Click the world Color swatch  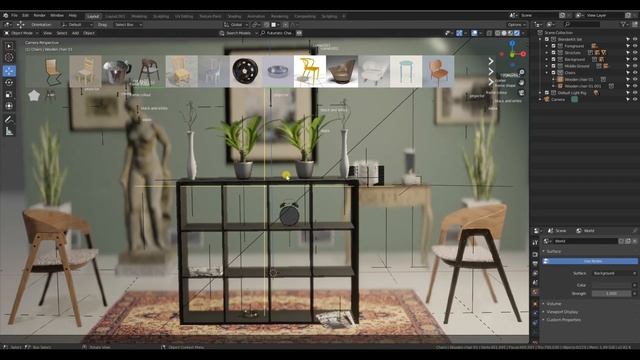tap(612, 285)
